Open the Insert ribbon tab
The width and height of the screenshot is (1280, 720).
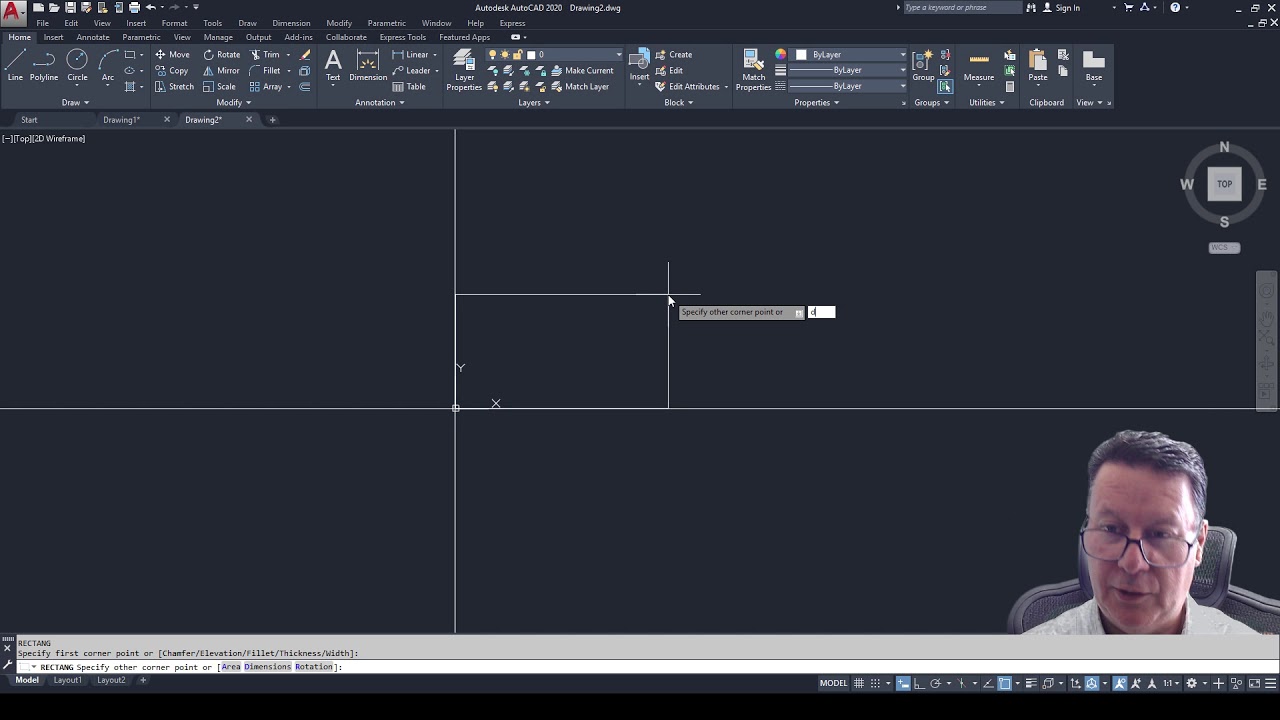(x=53, y=37)
